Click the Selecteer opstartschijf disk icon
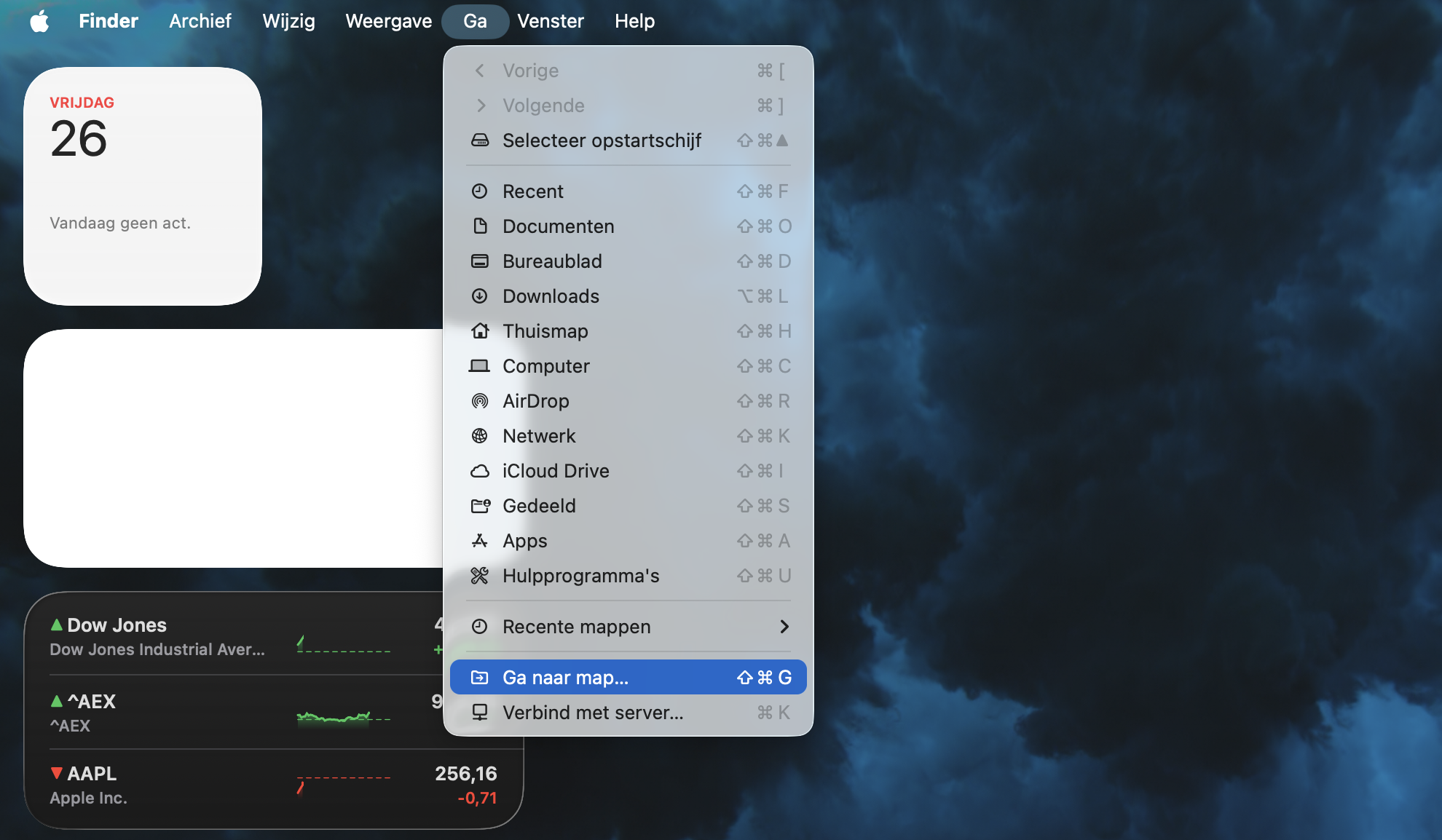The width and height of the screenshot is (1442, 840). point(479,140)
